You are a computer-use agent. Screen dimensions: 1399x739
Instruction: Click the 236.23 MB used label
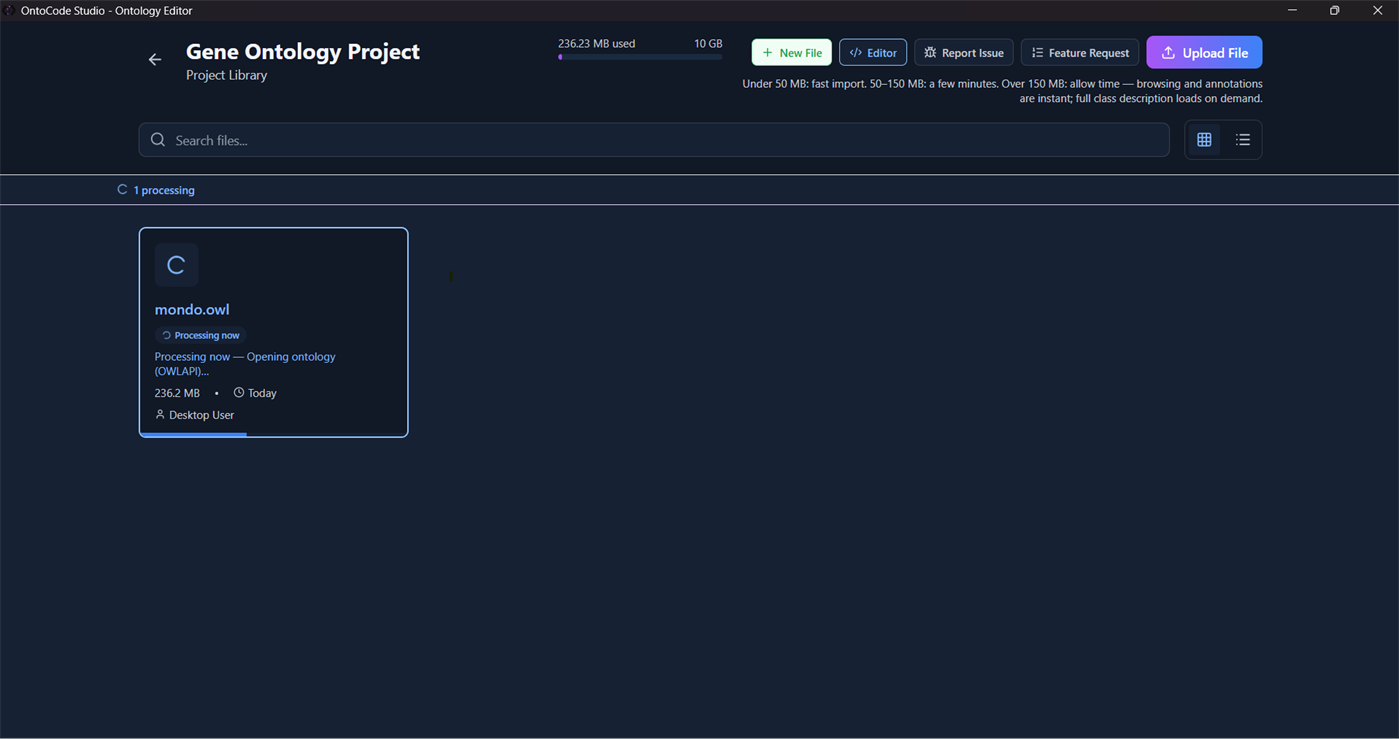coord(597,44)
